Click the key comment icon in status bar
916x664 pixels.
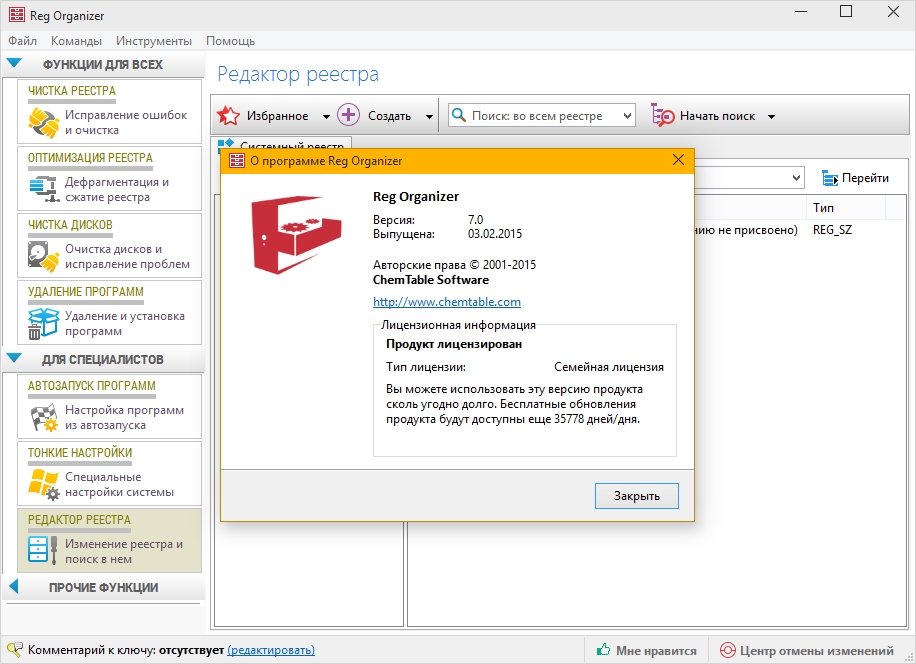tap(14, 649)
